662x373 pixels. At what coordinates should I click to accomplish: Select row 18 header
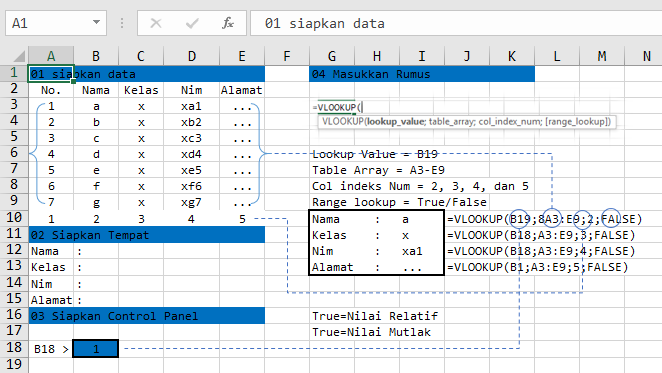[x=14, y=348]
